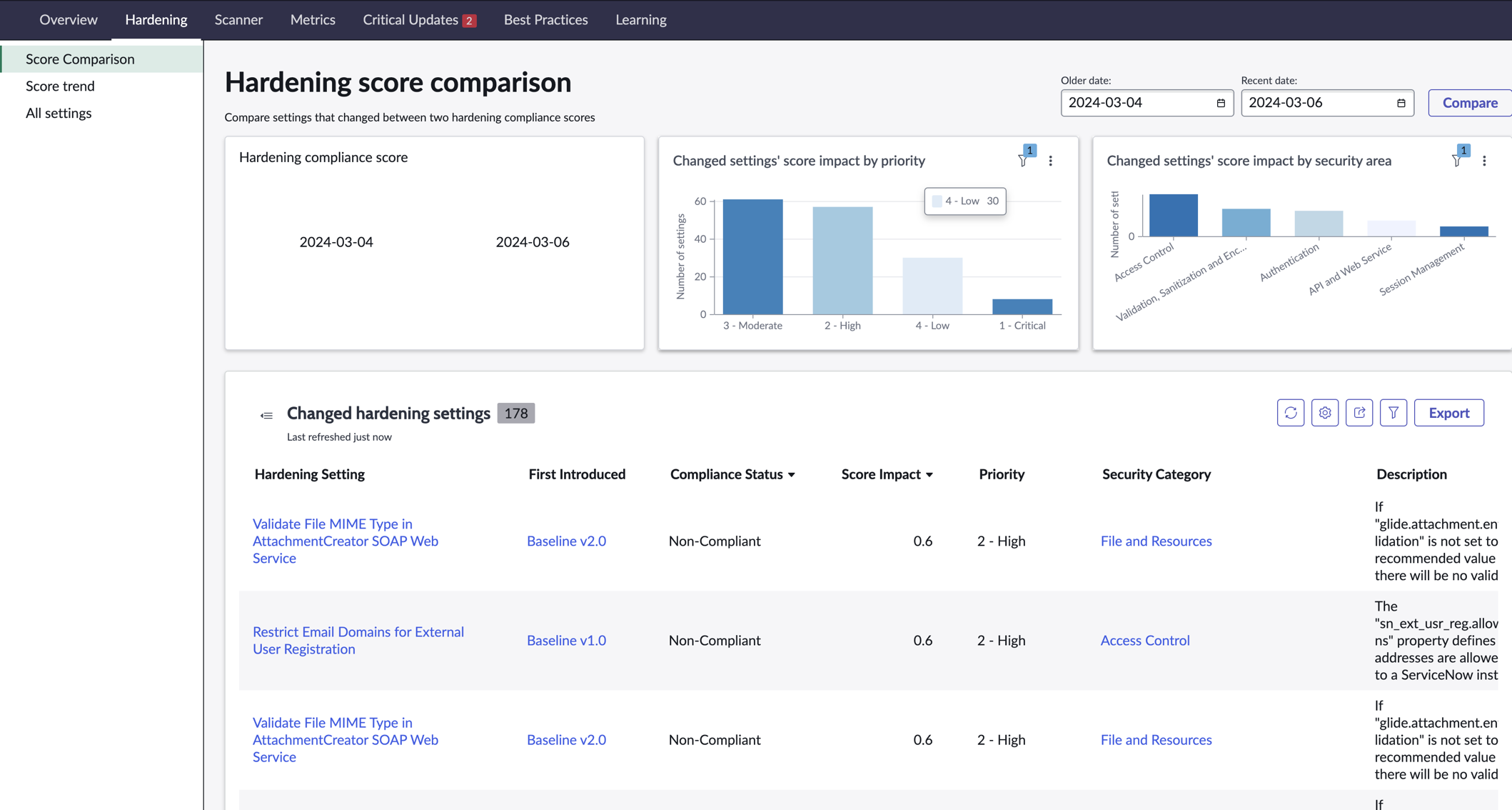Open filter on score impact by priority chart

click(x=1024, y=161)
